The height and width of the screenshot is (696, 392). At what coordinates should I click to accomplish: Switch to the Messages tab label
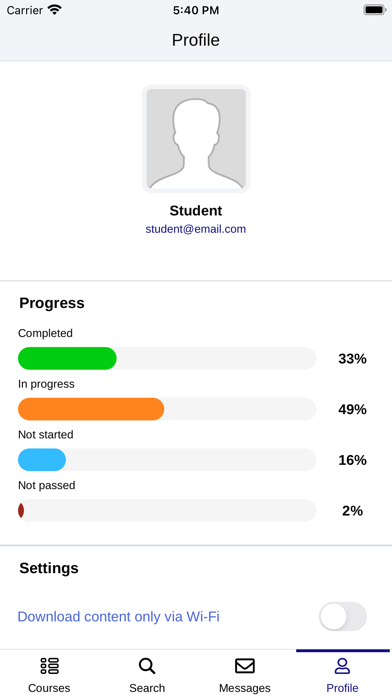(245, 688)
